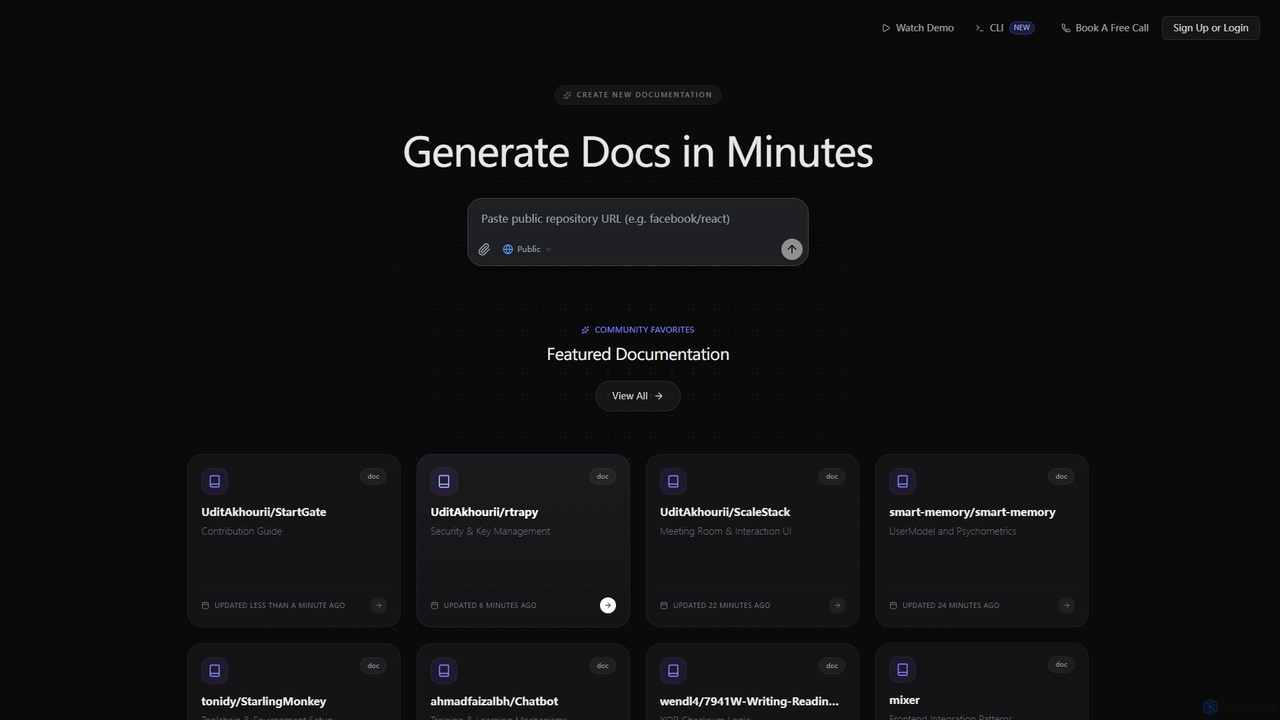Click the white arrow on rtrapy card
Viewport: 1280px width, 720px height.
[608, 605]
